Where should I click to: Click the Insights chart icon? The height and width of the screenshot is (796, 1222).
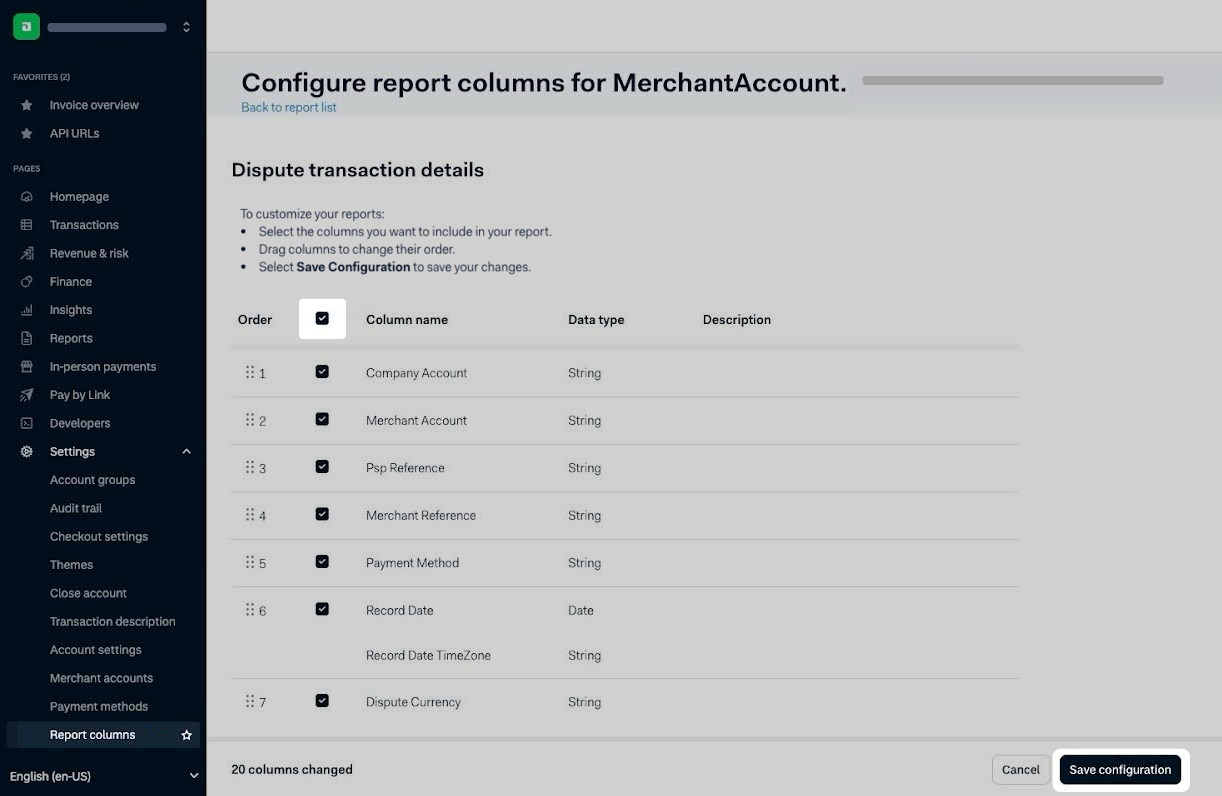(27, 310)
